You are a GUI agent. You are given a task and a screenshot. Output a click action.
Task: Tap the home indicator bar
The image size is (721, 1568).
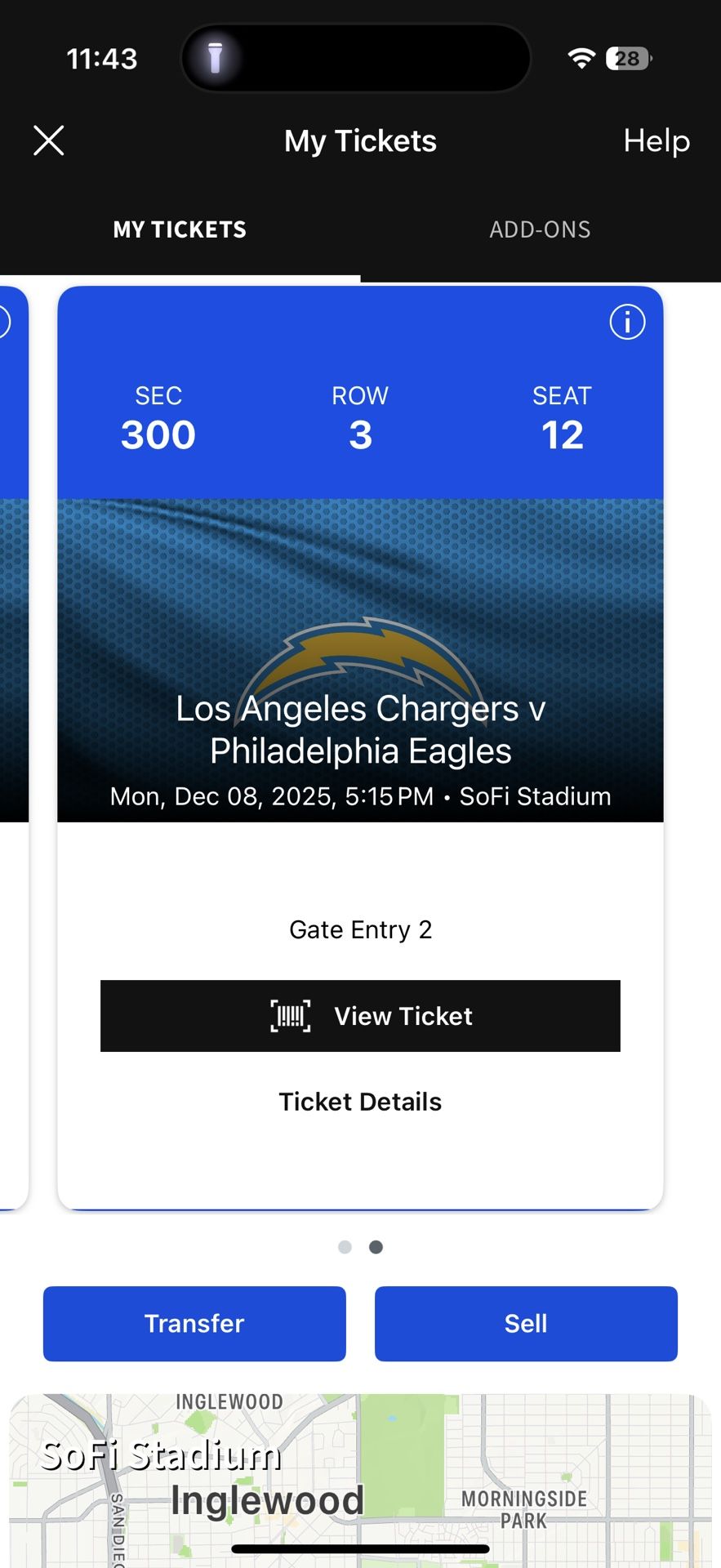pyautogui.click(x=360, y=1548)
